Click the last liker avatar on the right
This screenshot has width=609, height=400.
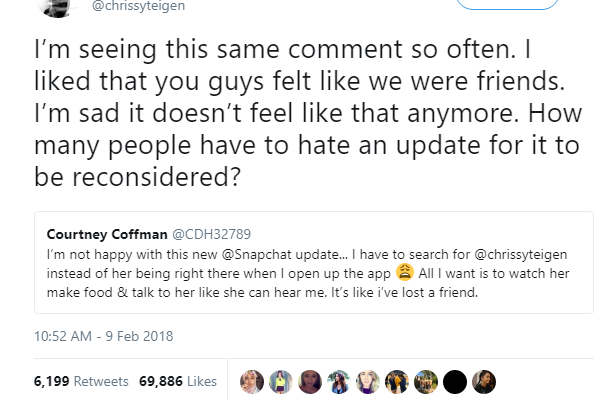click(484, 381)
